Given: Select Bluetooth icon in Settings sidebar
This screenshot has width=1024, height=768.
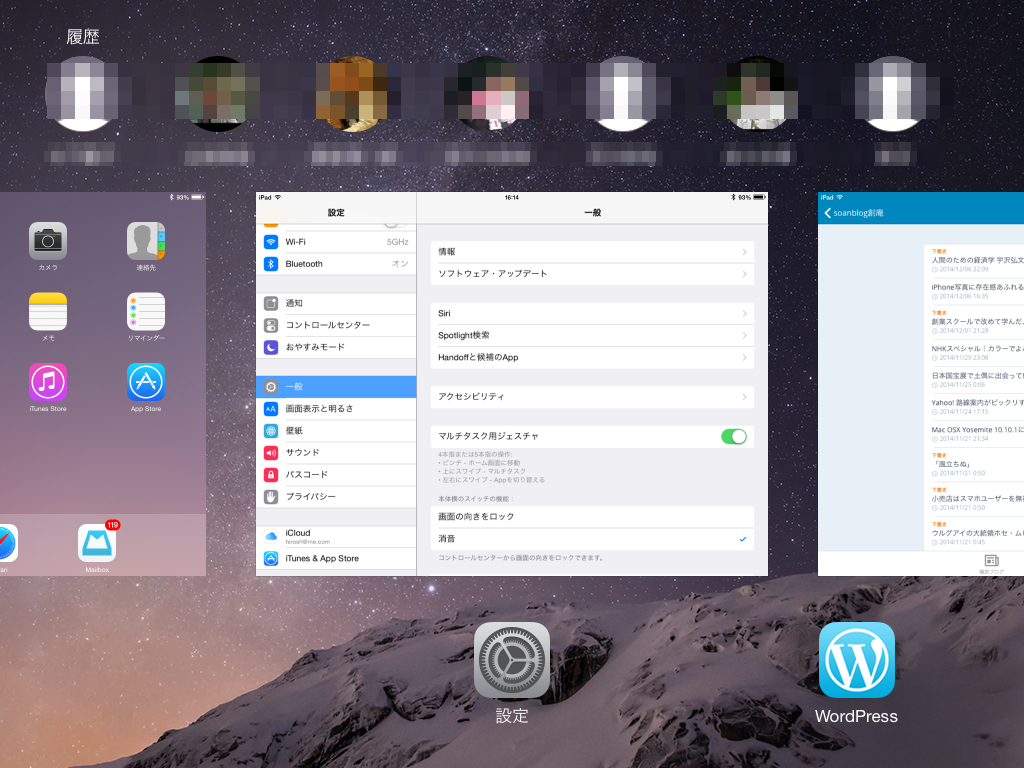Looking at the screenshot, I should 271,264.
